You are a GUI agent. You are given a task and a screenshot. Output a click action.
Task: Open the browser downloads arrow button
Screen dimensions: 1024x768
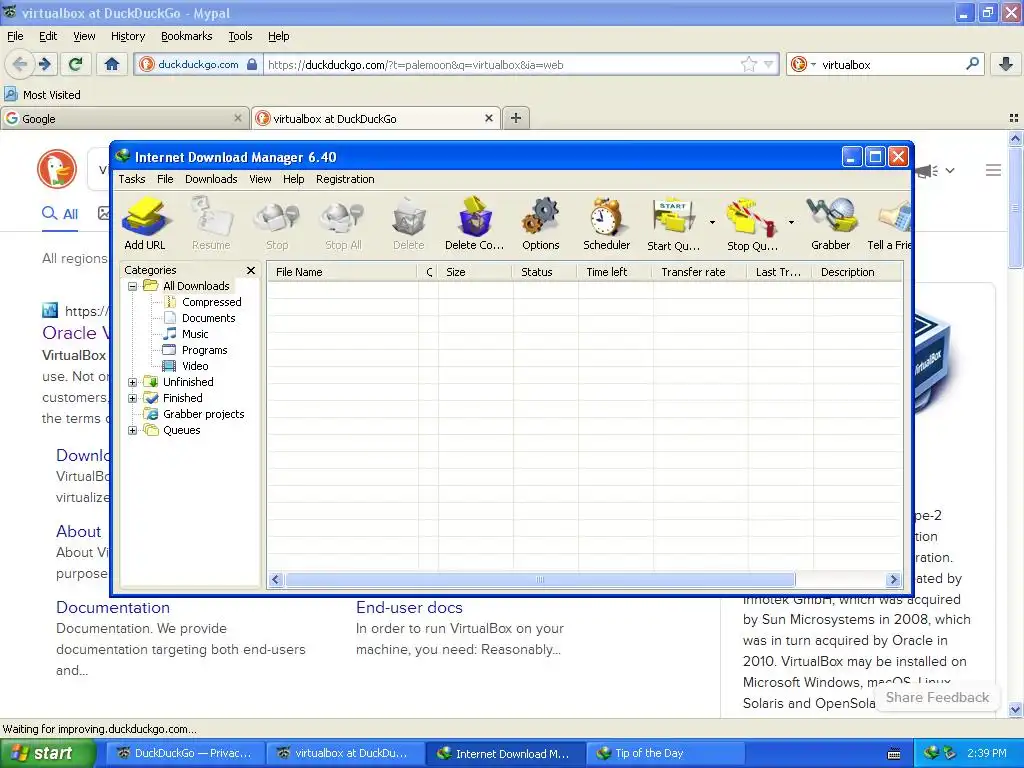[1006, 64]
